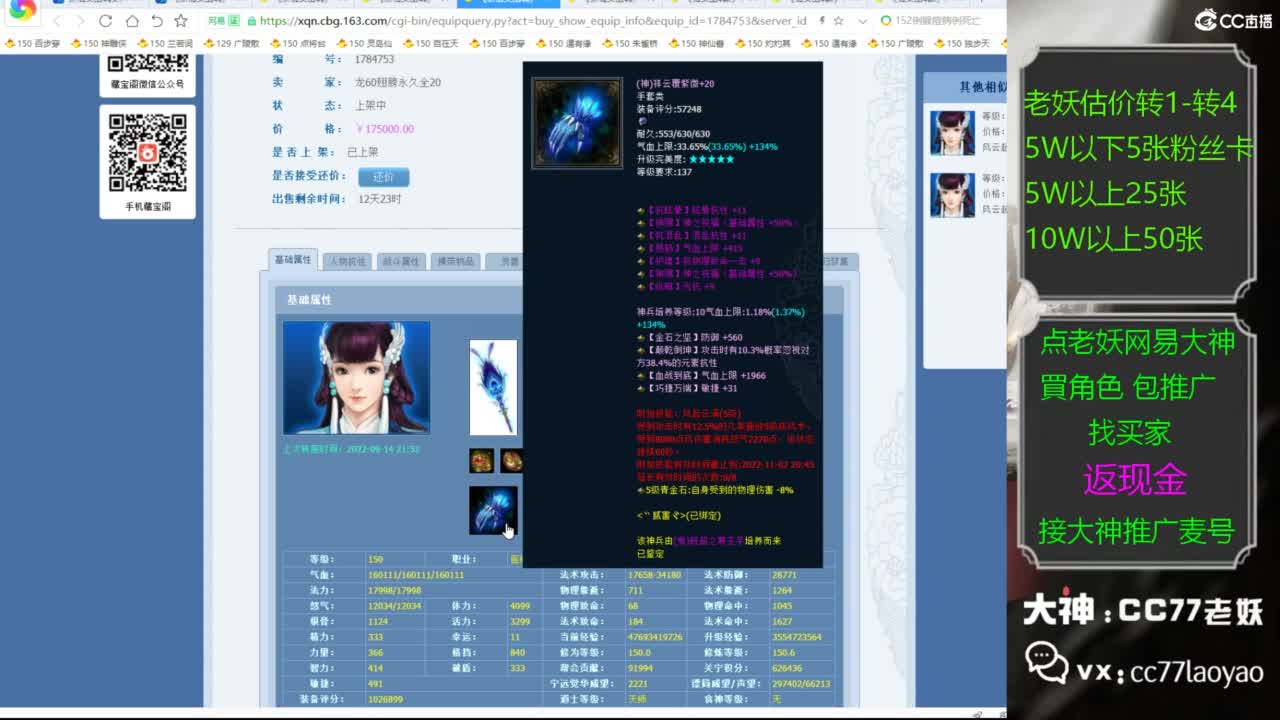Open first similar character thumbnail on right
Screen dimensions: 1280x720
coord(952,133)
